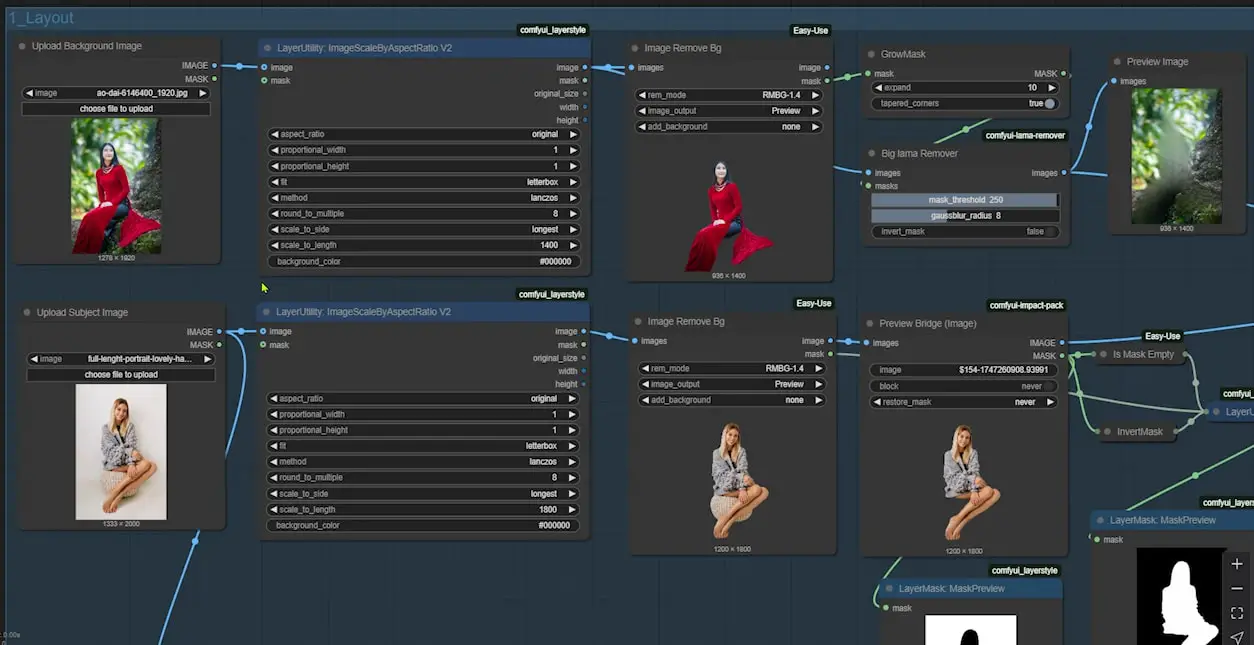
Task: Click the 1276 × 1920 size label
Action: click(x=116, y=258)
